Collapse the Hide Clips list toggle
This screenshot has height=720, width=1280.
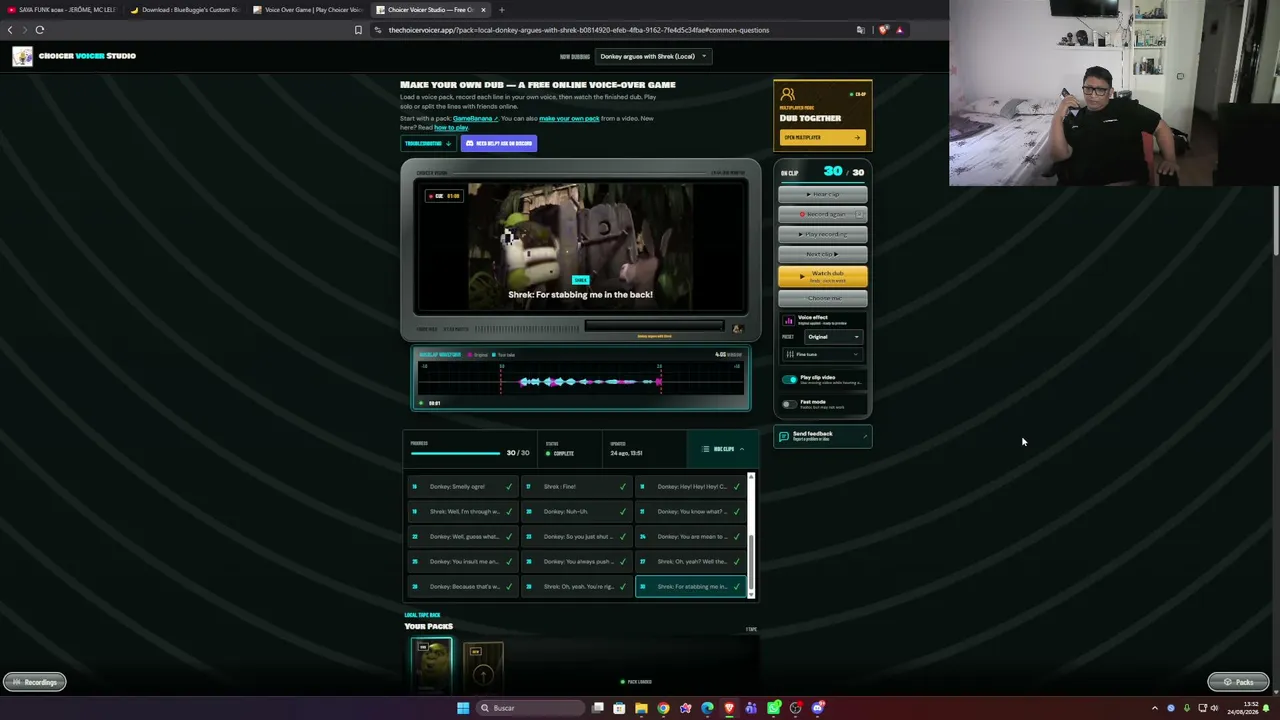pos(722,449)
